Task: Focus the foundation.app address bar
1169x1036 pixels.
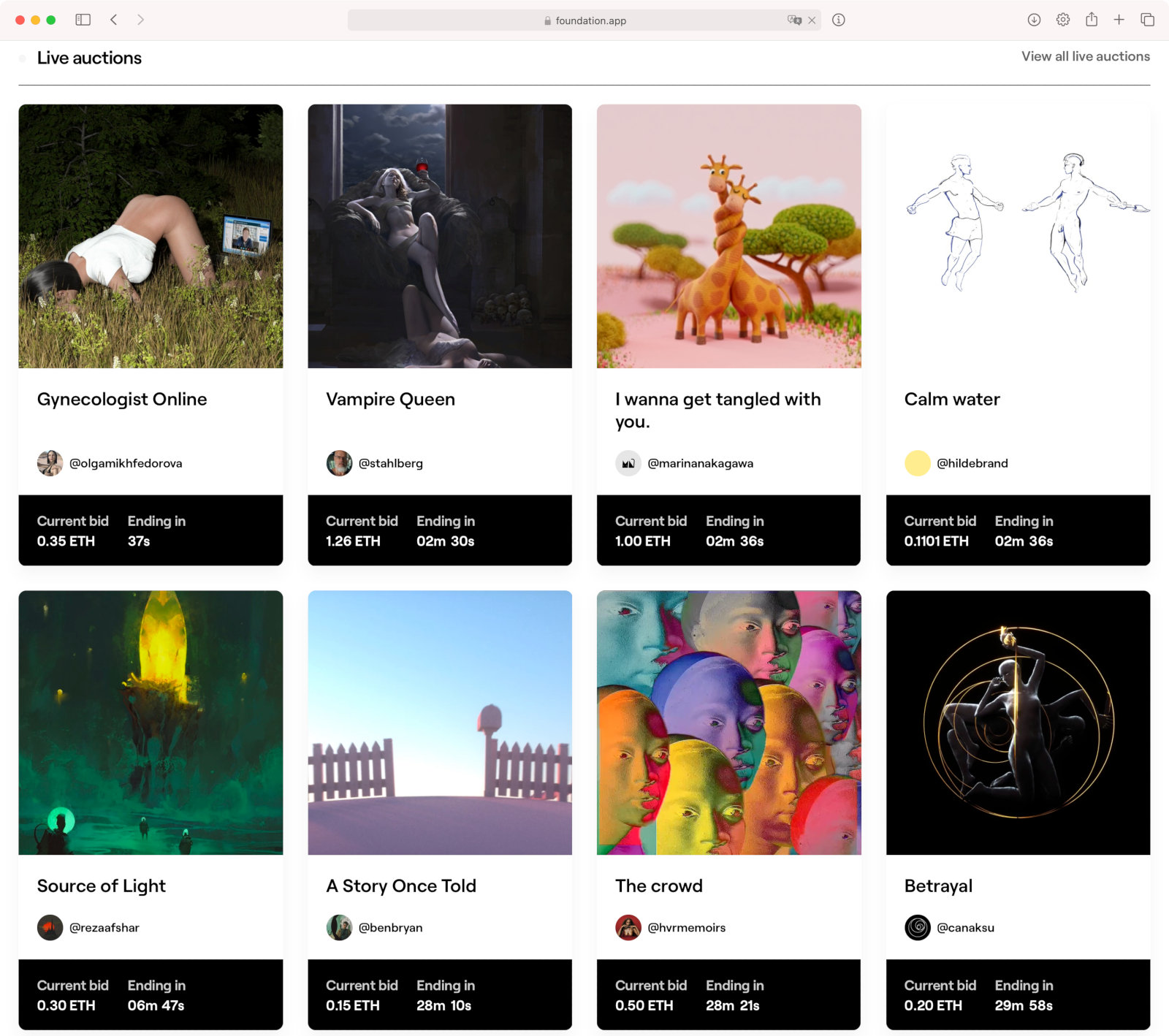Action: pyautogui.click(x=584, y=20)
